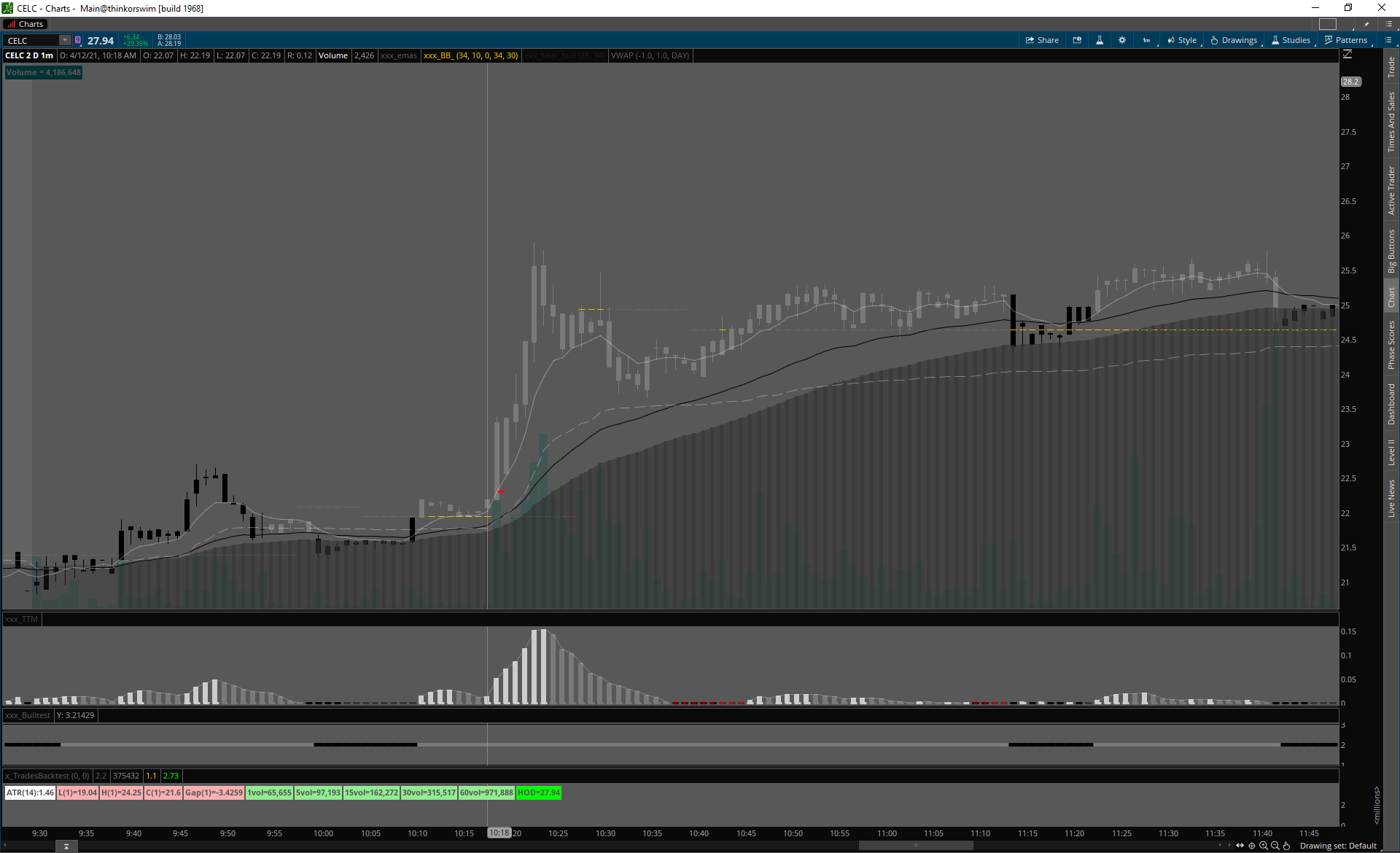The height and width of the screenshot is (853, 1400).
Task: Toggle the price axis scale icon
Action: point(1347,55)
